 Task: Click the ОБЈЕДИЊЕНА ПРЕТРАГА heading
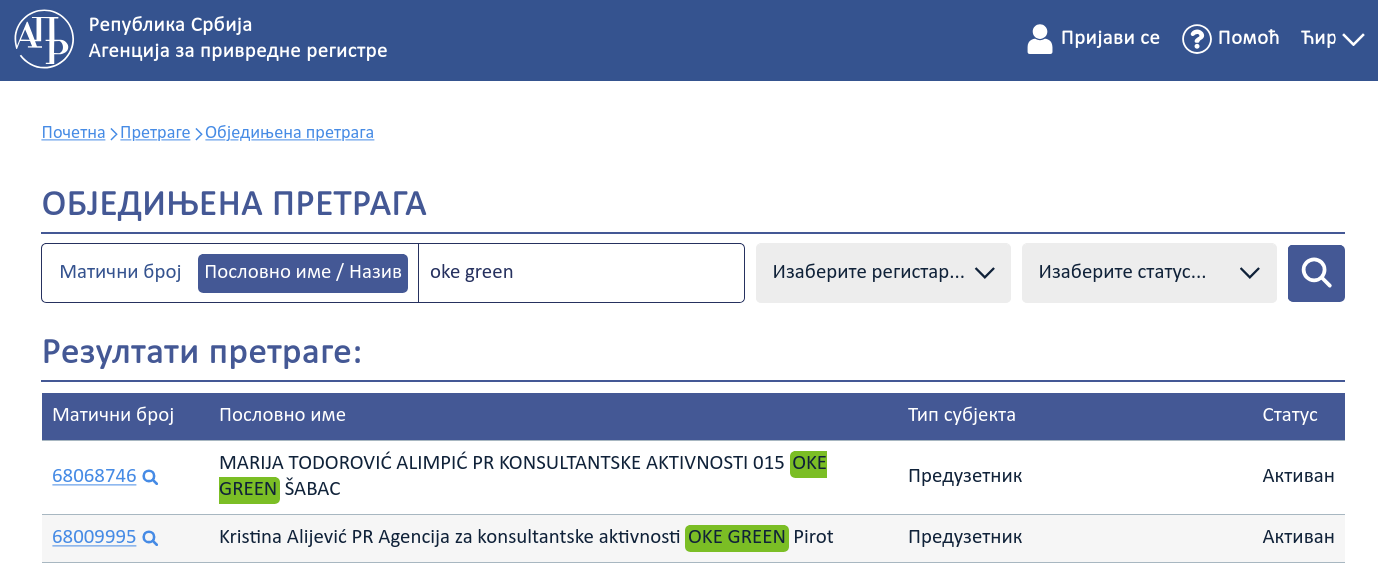pyautogui.click(x=234, y=204)
